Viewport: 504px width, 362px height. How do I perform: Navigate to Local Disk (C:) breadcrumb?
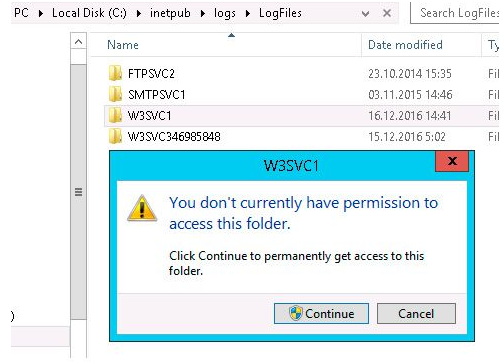[x=89, y=13]
